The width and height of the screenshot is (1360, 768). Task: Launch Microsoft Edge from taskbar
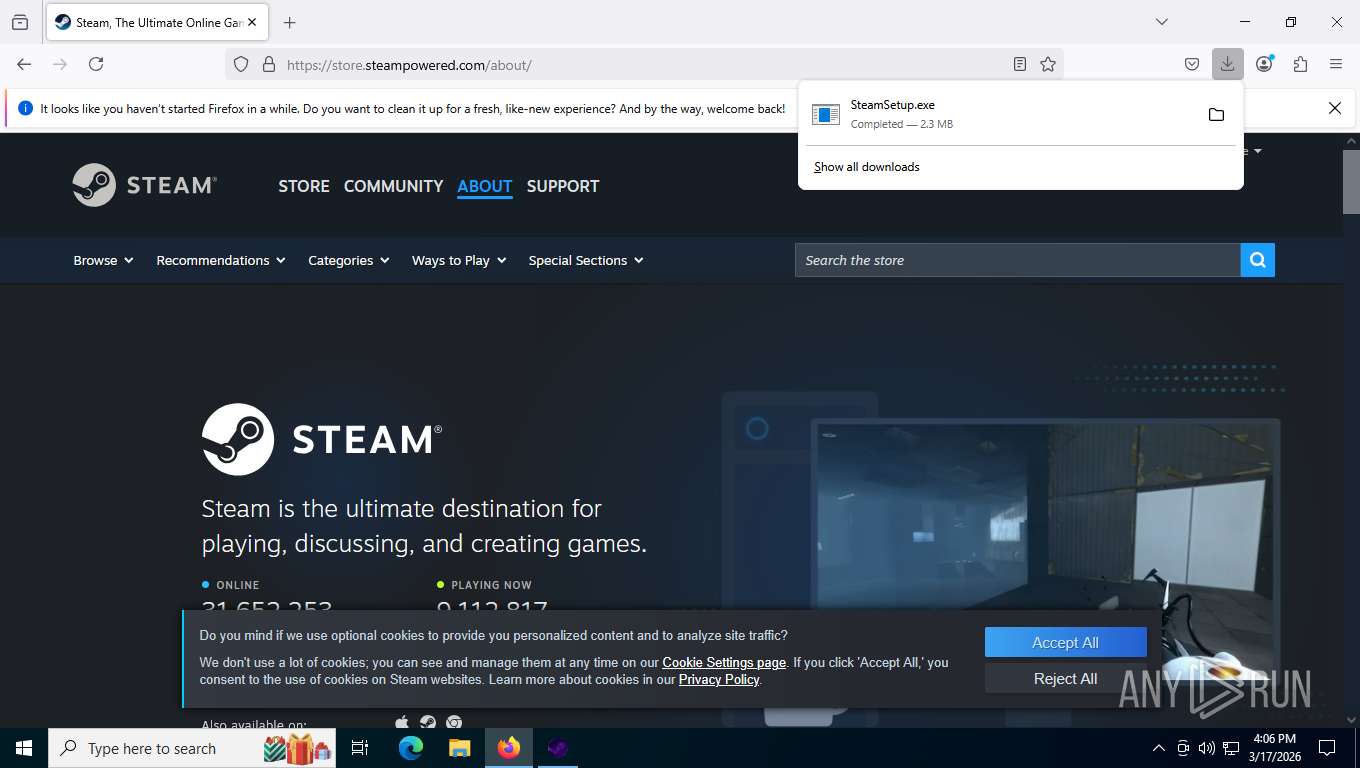coord(411,748)
